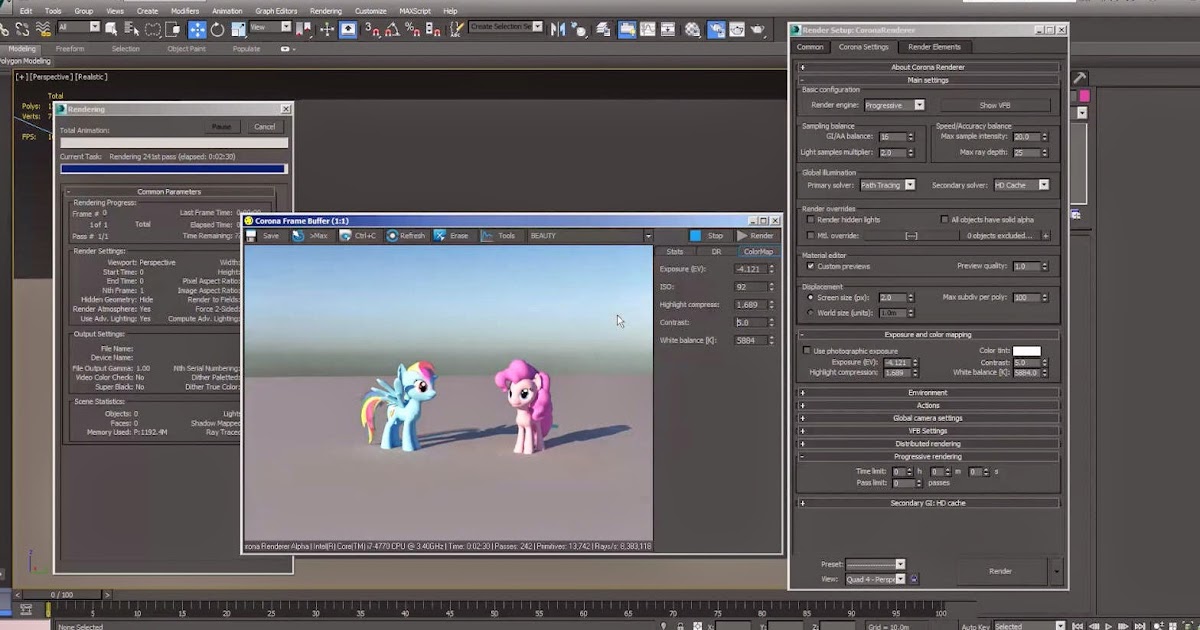Click Render button in Render Setup
Screen dimensions: 1200x630
click(1000, 571)
